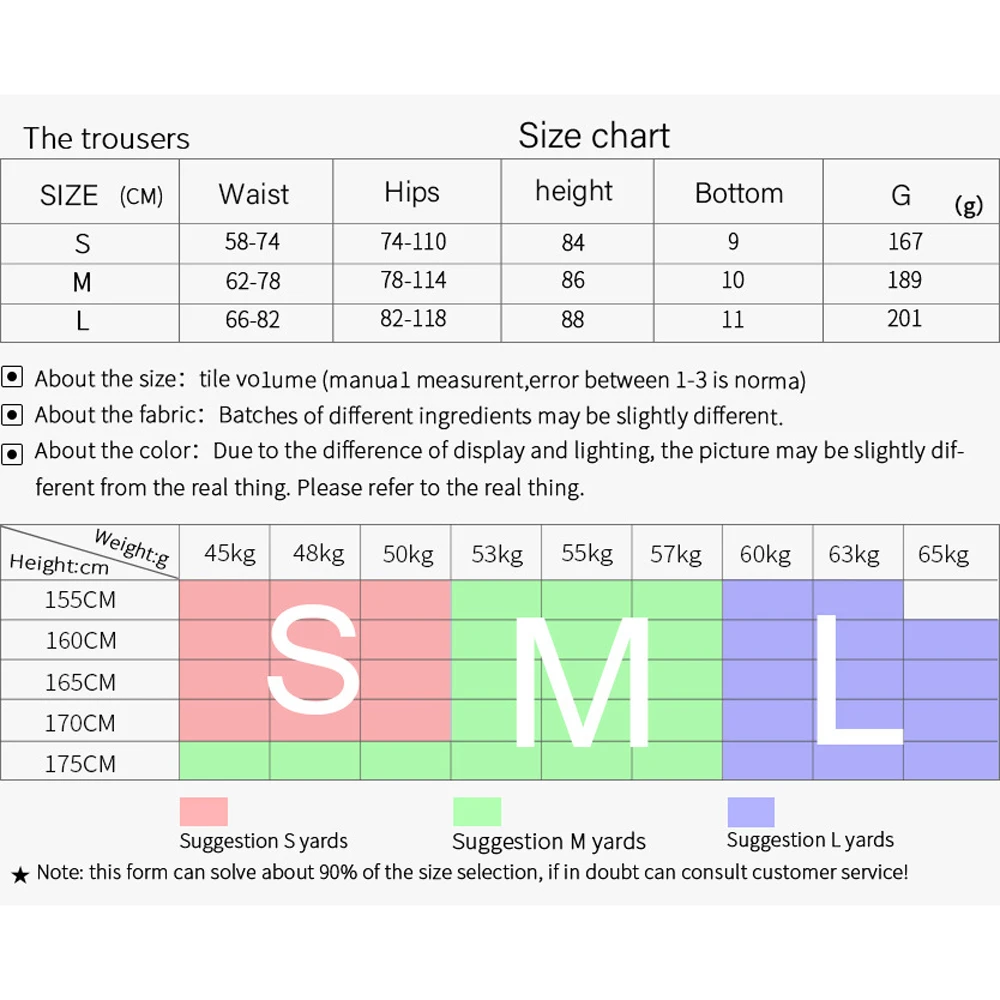Click the large white S letter
Image resolution: width=1000 pixels, height=1000 pixels.
point(313,663)
